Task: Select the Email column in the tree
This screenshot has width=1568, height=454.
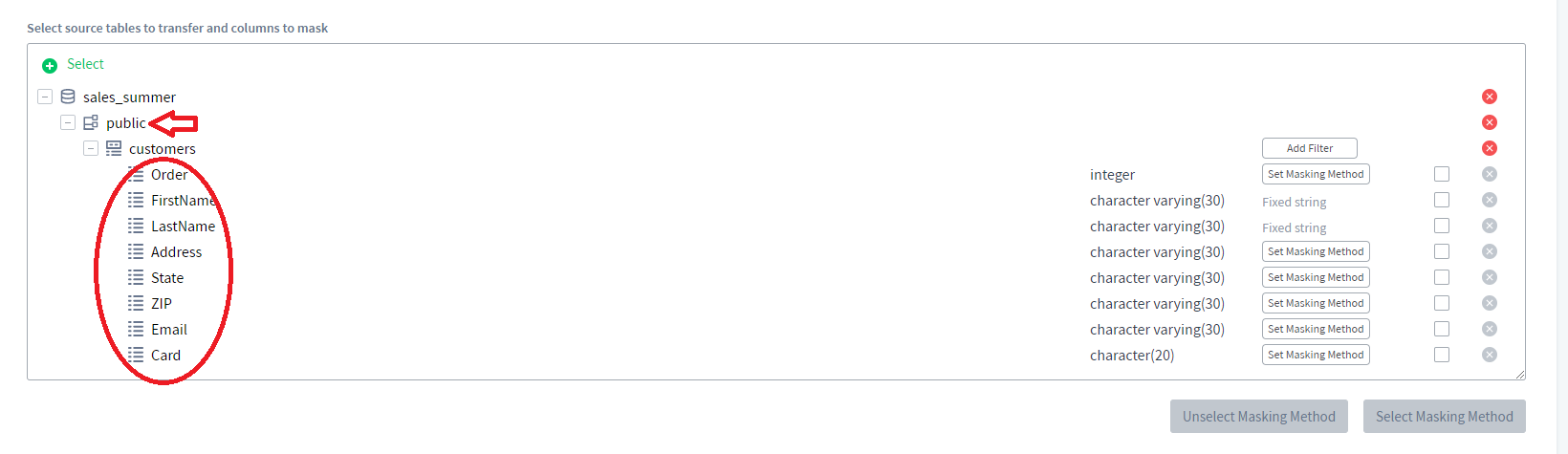Action: tap(169, 329)
